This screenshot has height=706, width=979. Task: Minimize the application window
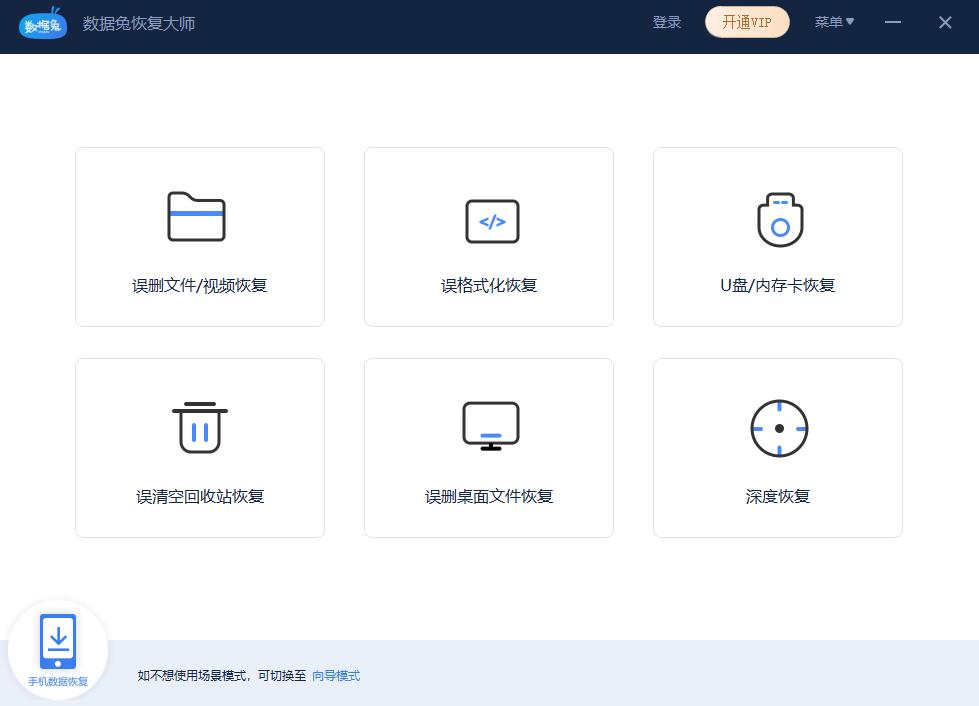click(892, 22)
